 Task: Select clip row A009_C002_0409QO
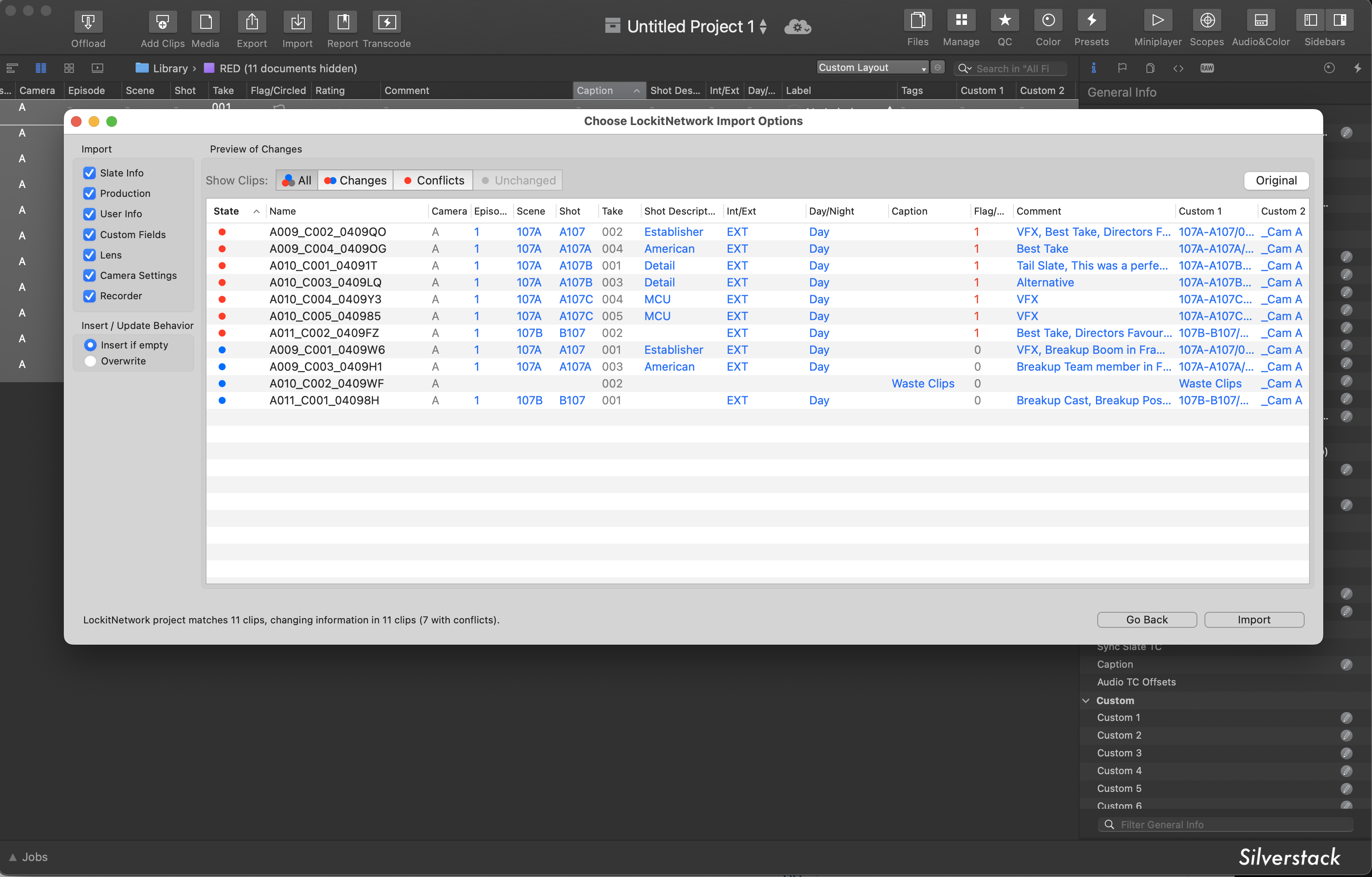(757, 231)
